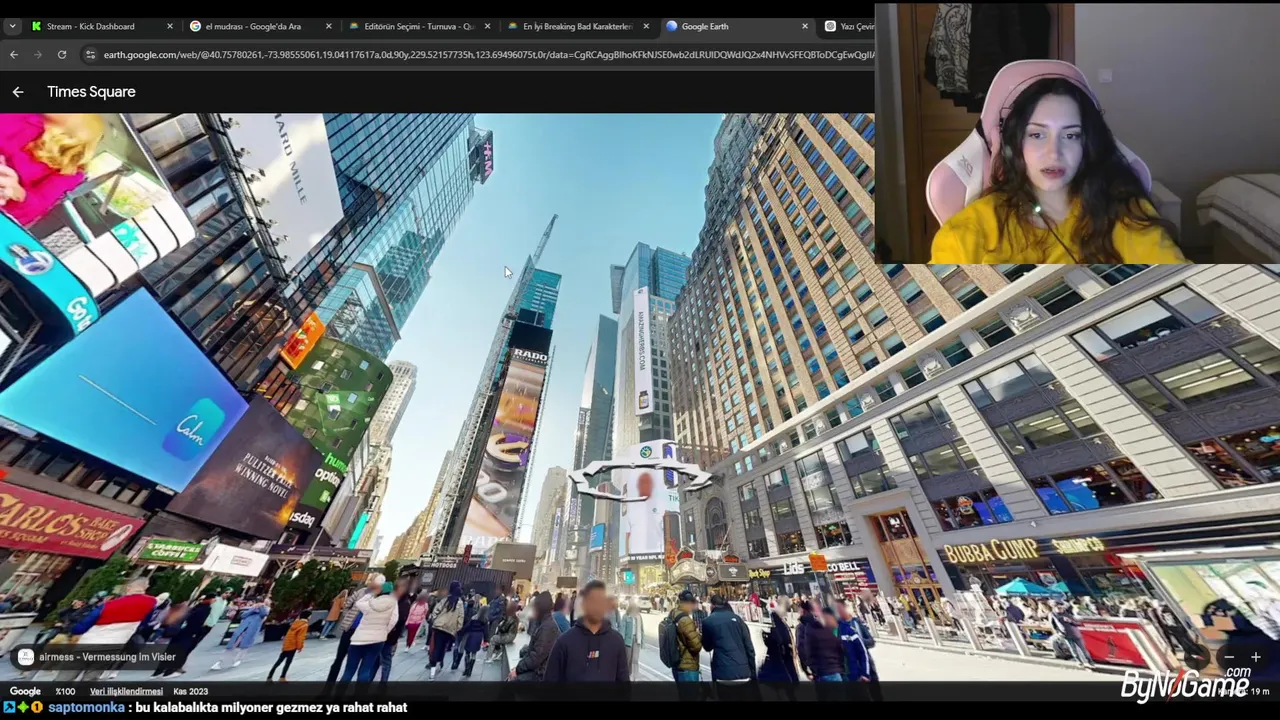Click the browser forward navigation arrow
Viewport: 1280px width, 720px height.
click(38, 55)
